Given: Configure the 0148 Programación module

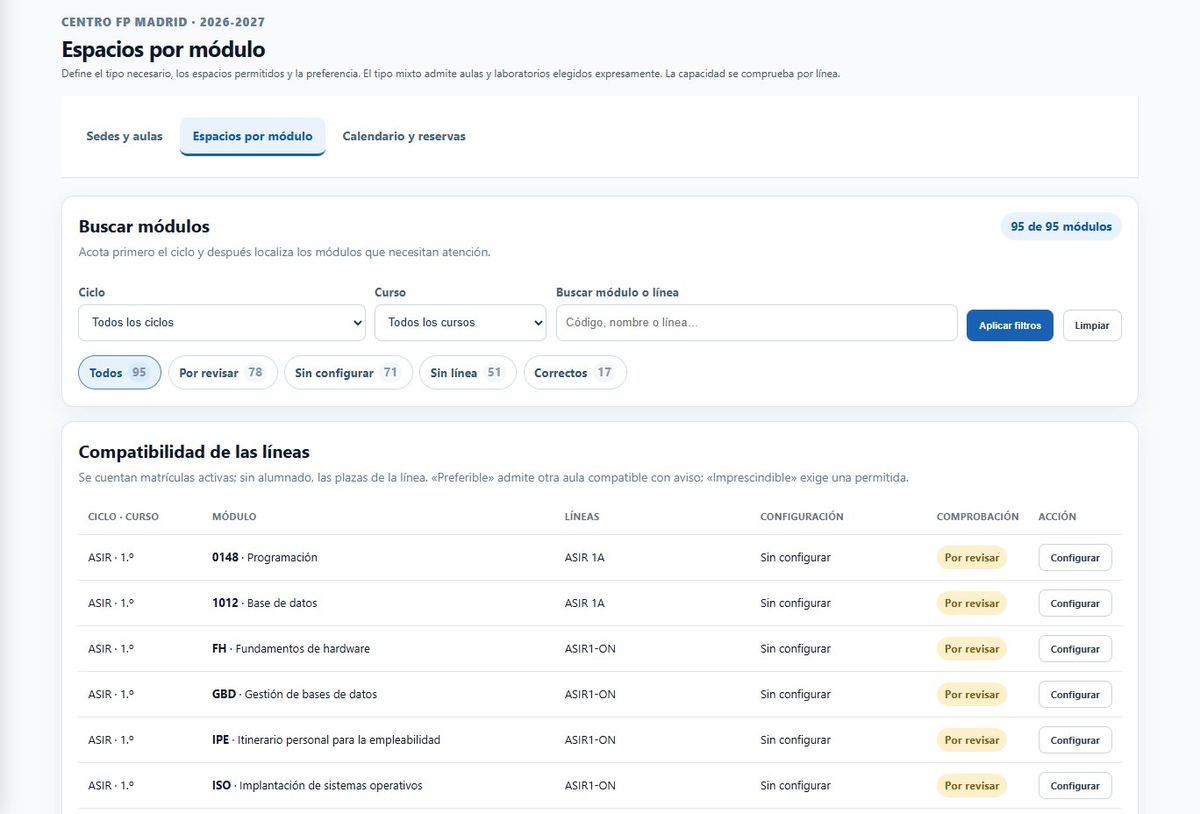Looking at the screenshot, I should [x=1075, y=558].
